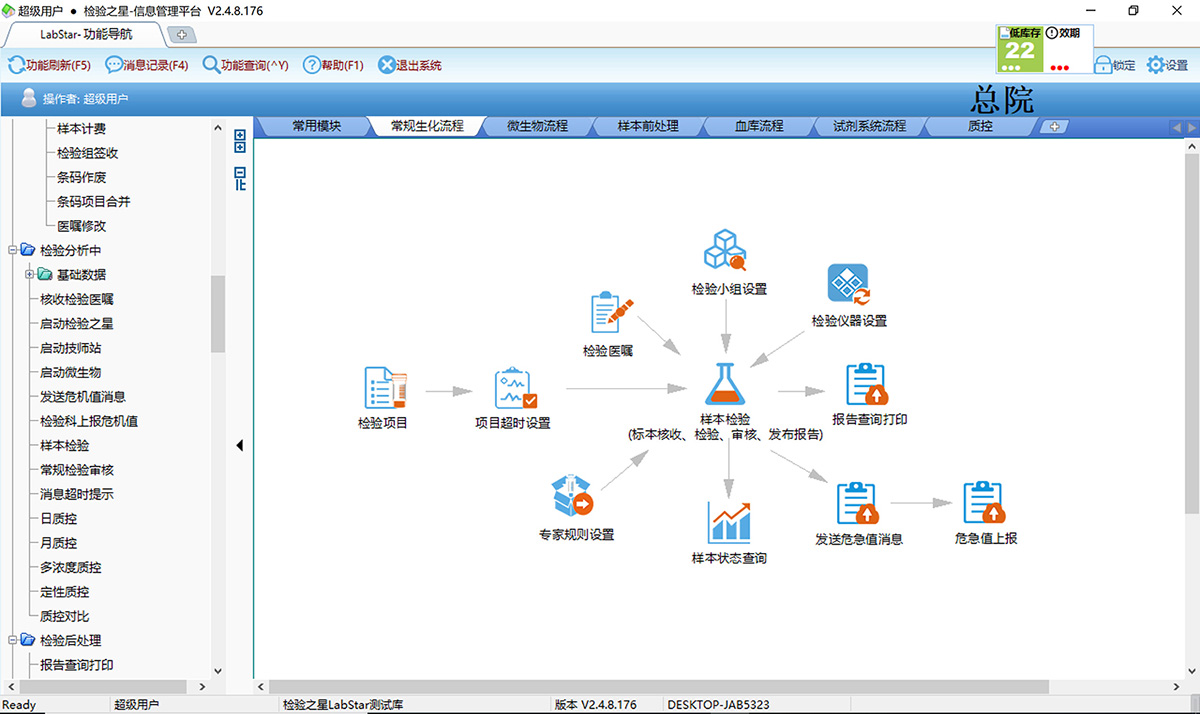Open the 检验医嘱 clipboard icon
Viewport: 1200px width, 714px height.
click(x=611, y=314)
